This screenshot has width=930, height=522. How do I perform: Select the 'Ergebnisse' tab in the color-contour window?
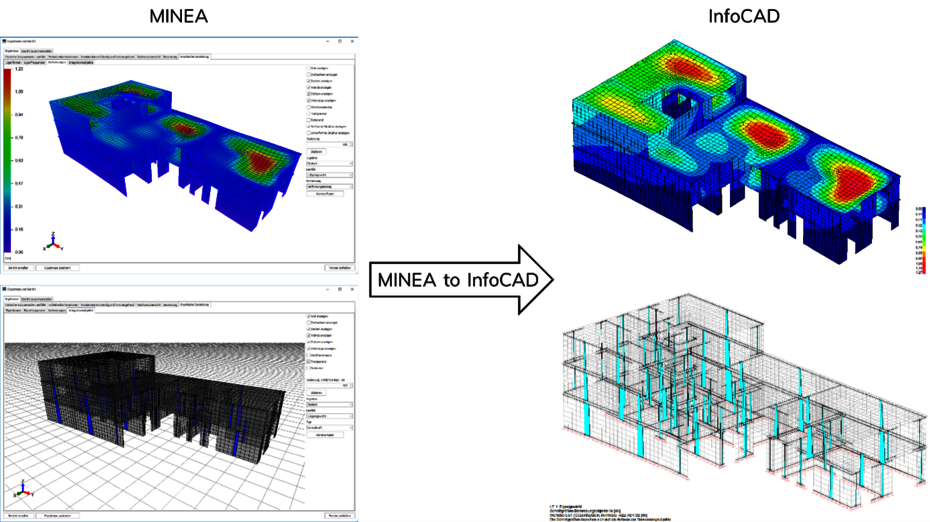[x=11, y=51]
